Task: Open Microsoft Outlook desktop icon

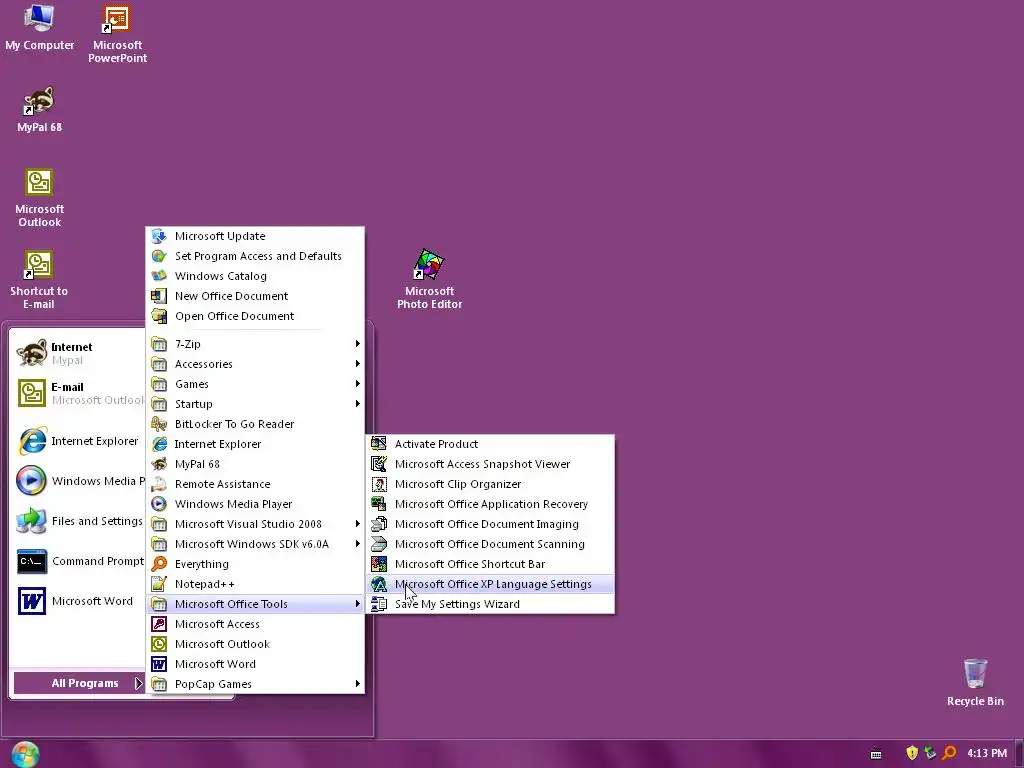Action: pyautogui.click(x=39, y=198)
